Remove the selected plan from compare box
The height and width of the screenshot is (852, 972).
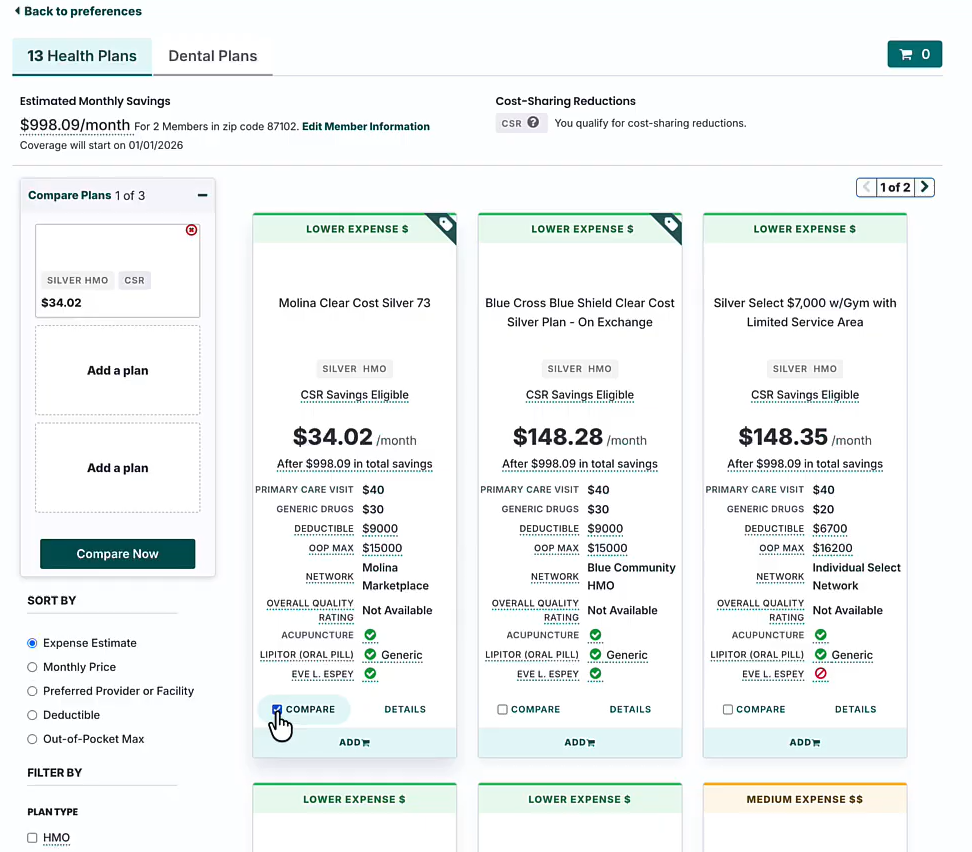(x=191, y=230)
